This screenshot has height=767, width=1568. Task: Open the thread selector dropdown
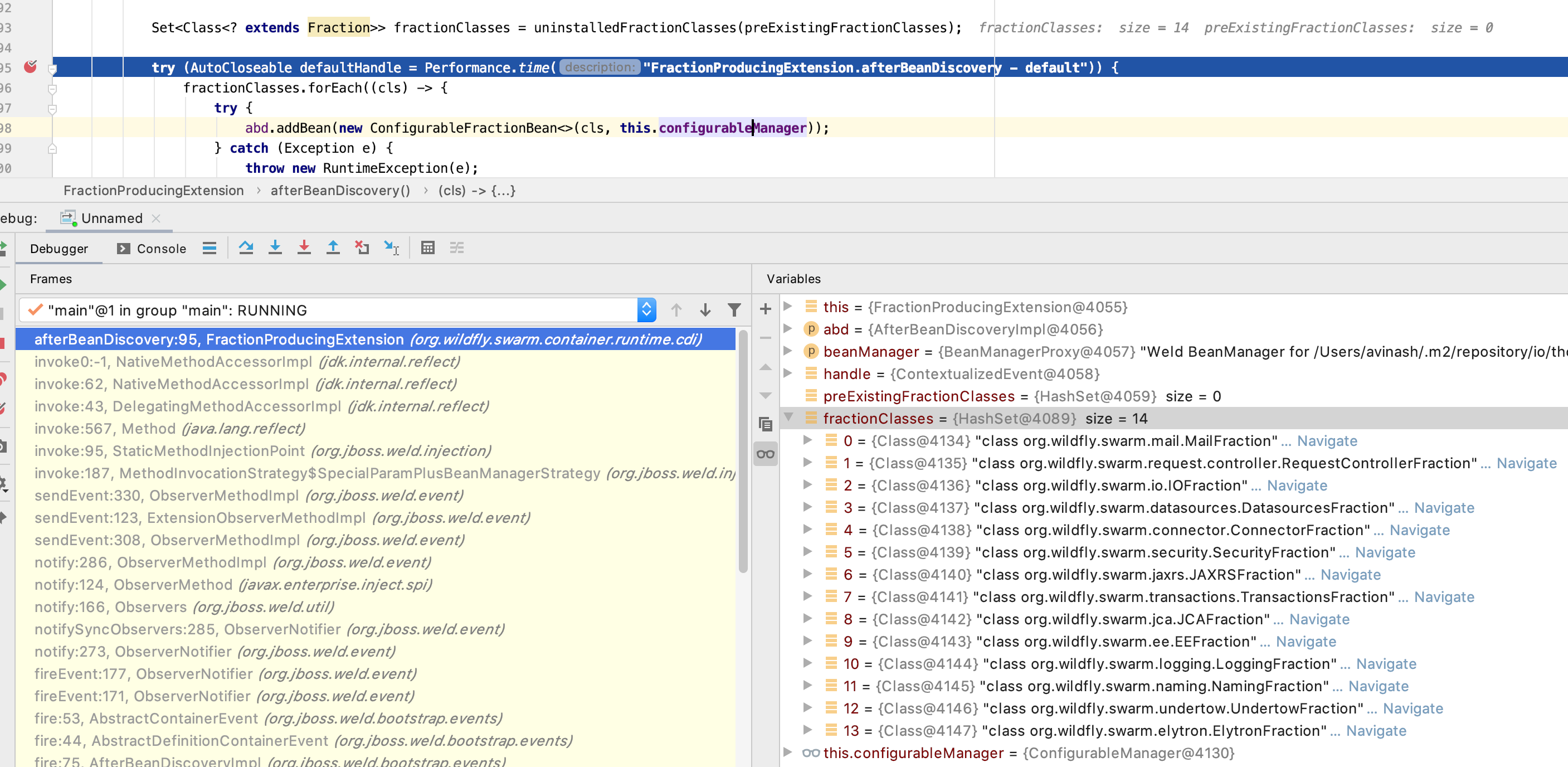click(646, 310)
